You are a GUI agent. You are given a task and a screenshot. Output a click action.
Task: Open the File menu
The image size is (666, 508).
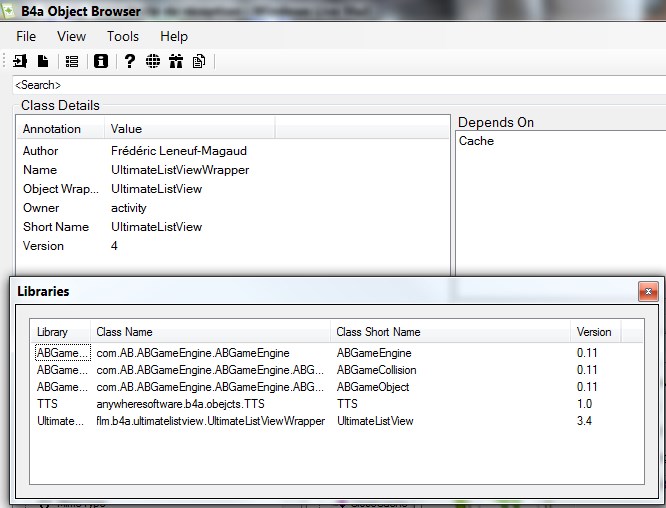26,37
